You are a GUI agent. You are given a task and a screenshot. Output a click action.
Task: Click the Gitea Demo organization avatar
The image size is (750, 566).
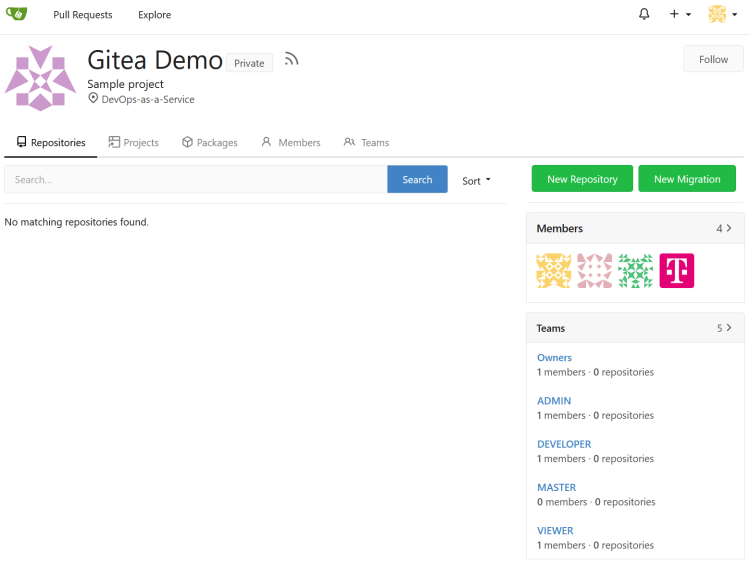[x=40, y=78]
